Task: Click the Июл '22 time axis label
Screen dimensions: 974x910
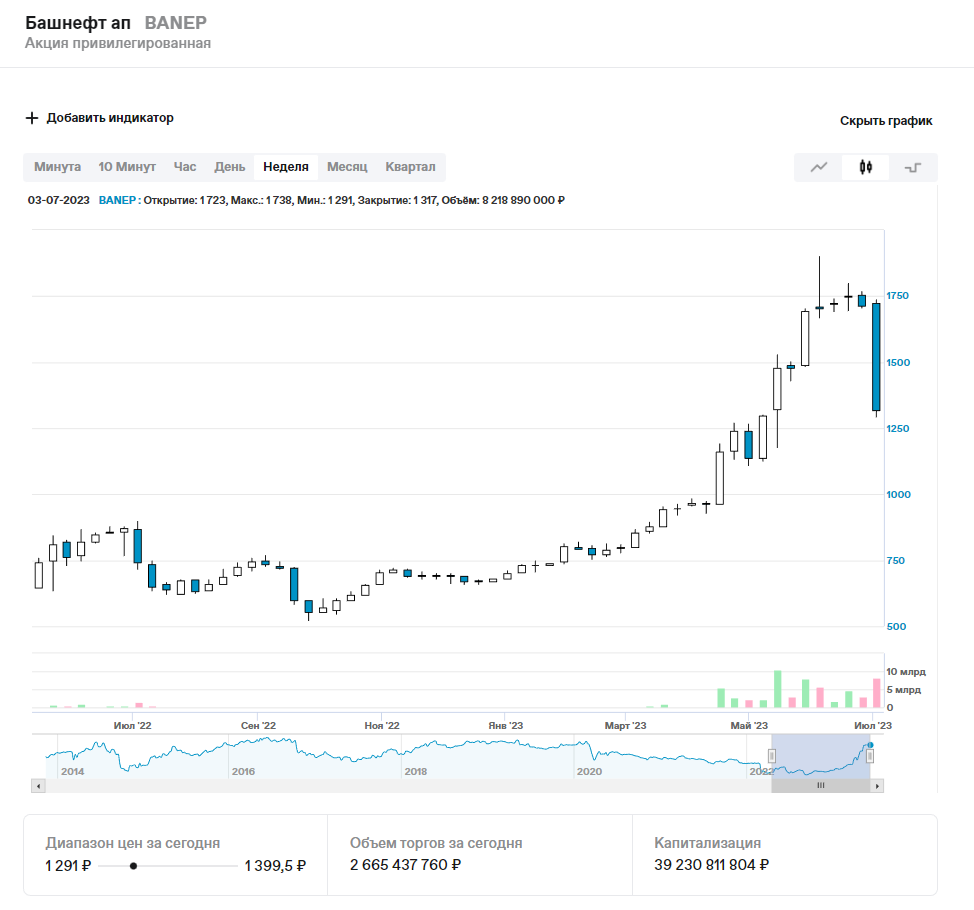Action: [x=132, y=726]
